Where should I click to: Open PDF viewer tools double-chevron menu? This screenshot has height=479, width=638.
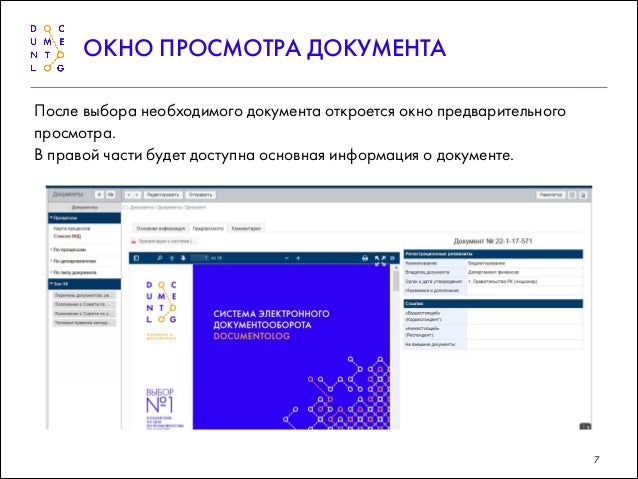coord(392,258)
